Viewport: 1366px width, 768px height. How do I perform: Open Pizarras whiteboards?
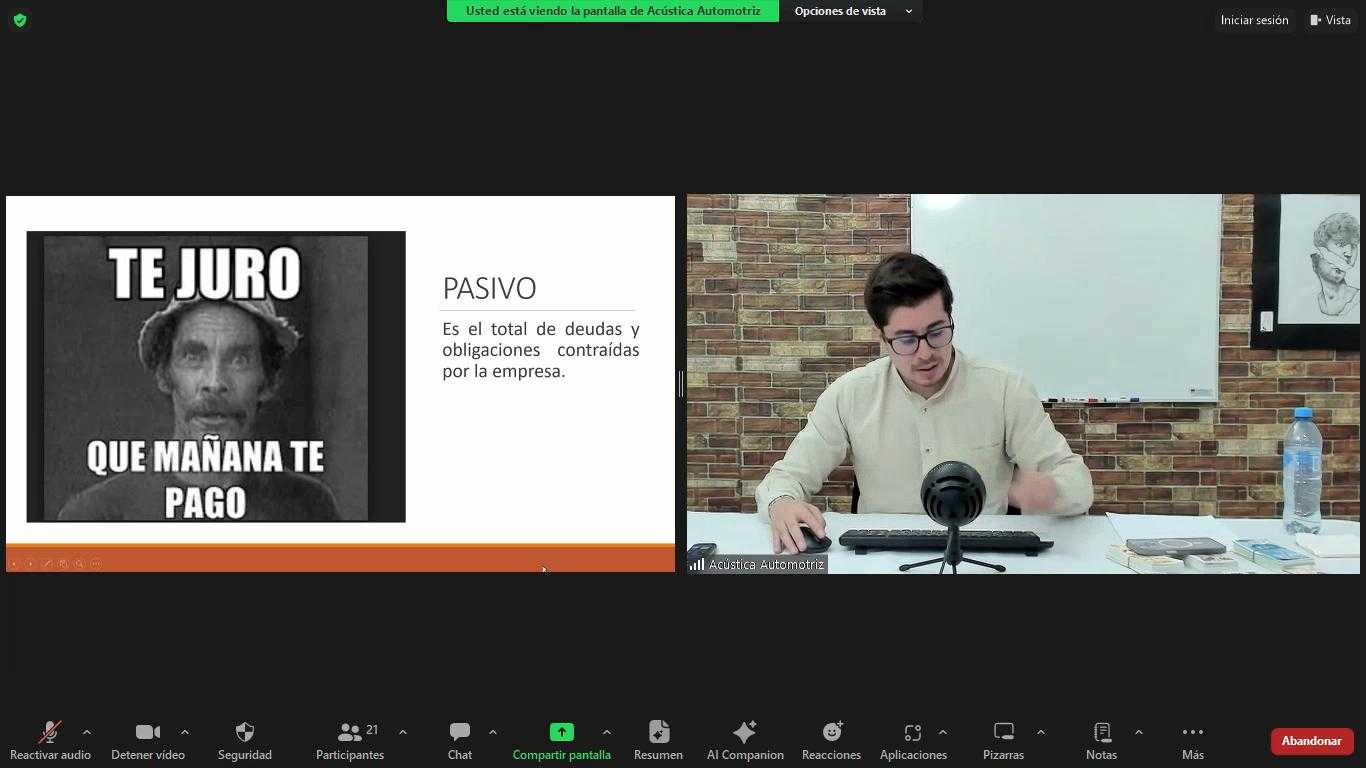(1003, 741)
